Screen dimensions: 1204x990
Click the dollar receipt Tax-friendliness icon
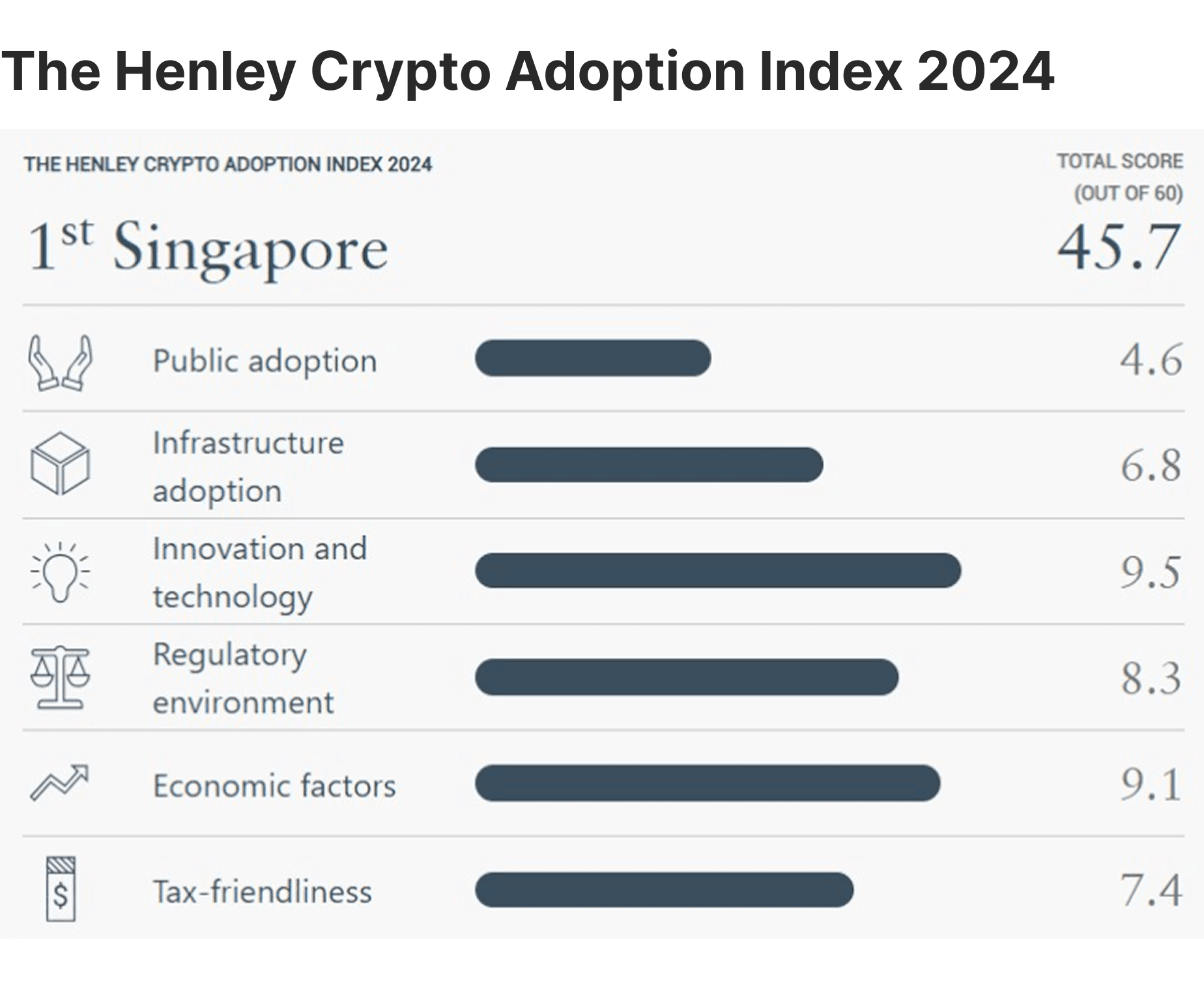[61, 889]
